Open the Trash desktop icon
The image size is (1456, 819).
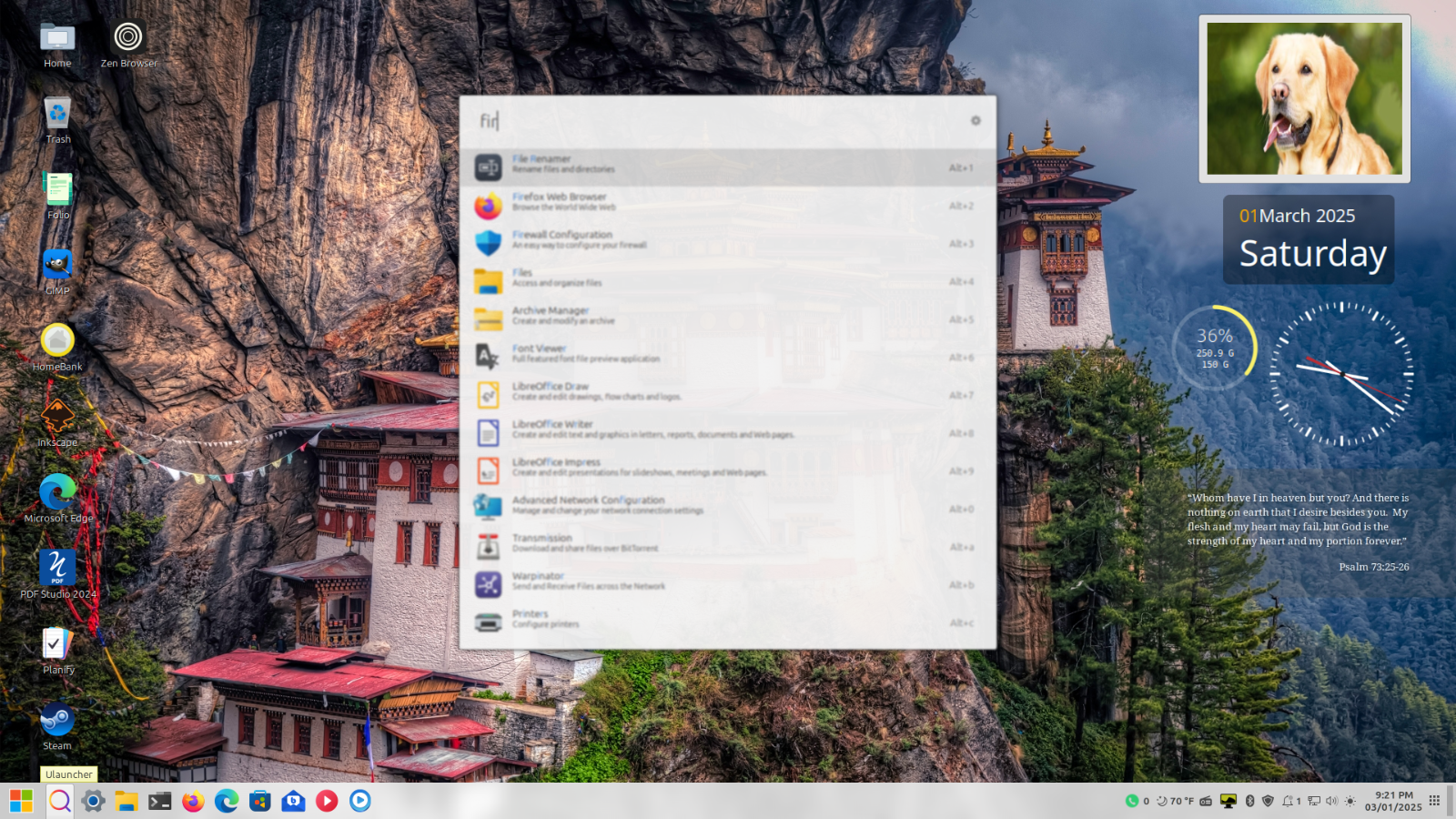click(57, 121)
